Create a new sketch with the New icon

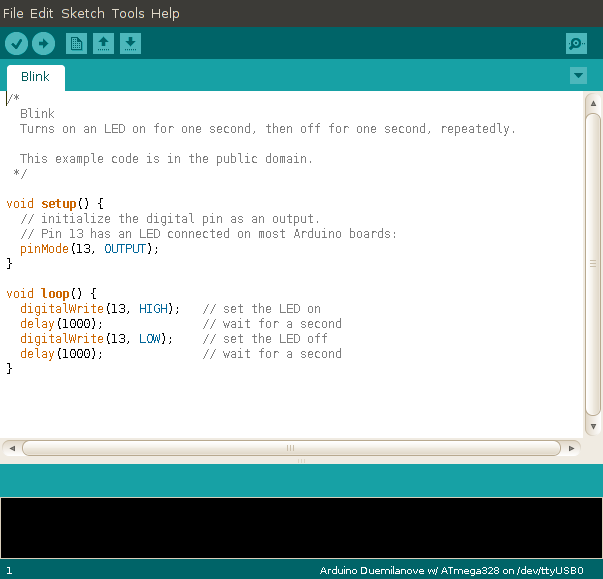[77, 43]
